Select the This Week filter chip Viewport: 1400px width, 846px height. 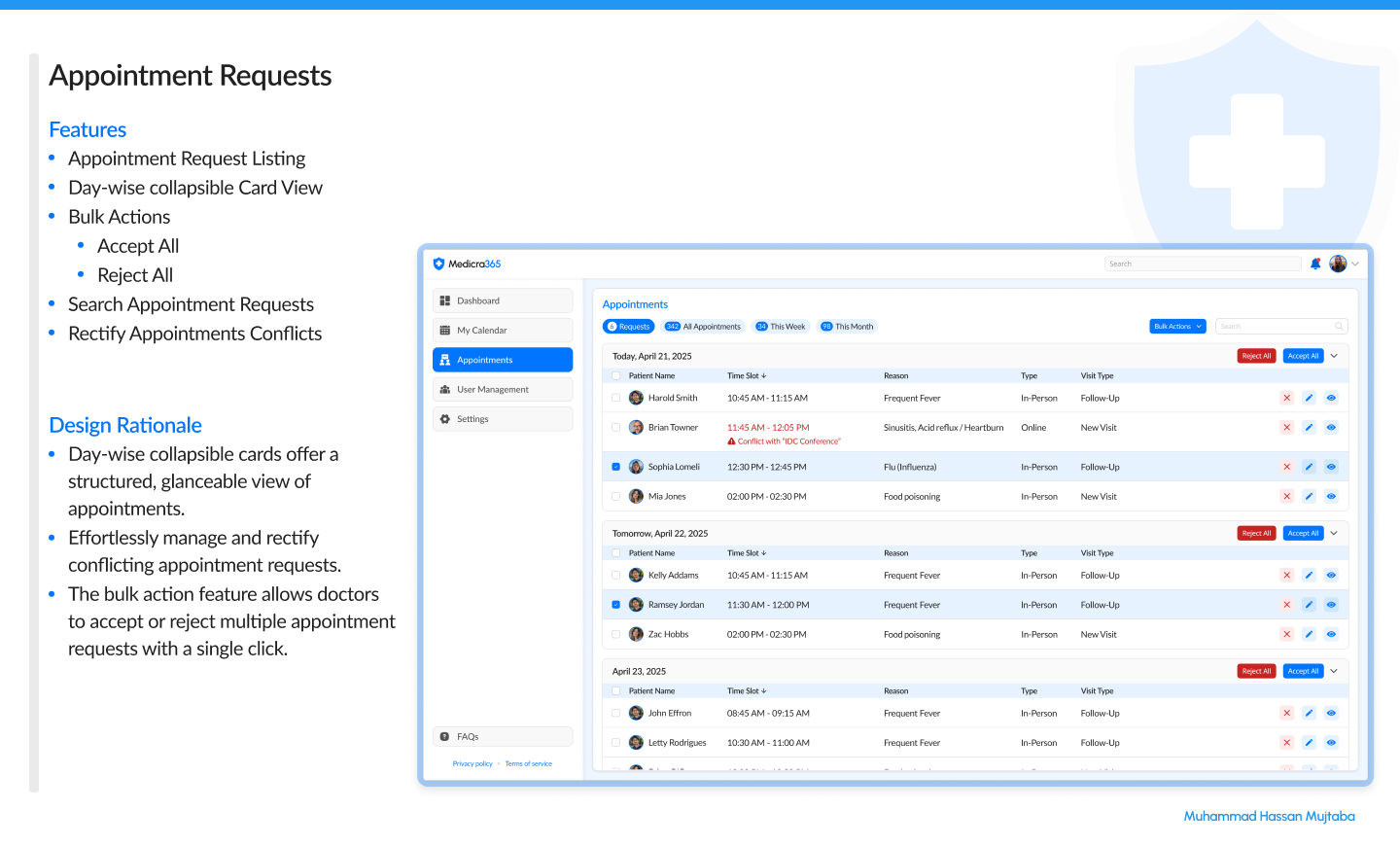pos(781,326)
